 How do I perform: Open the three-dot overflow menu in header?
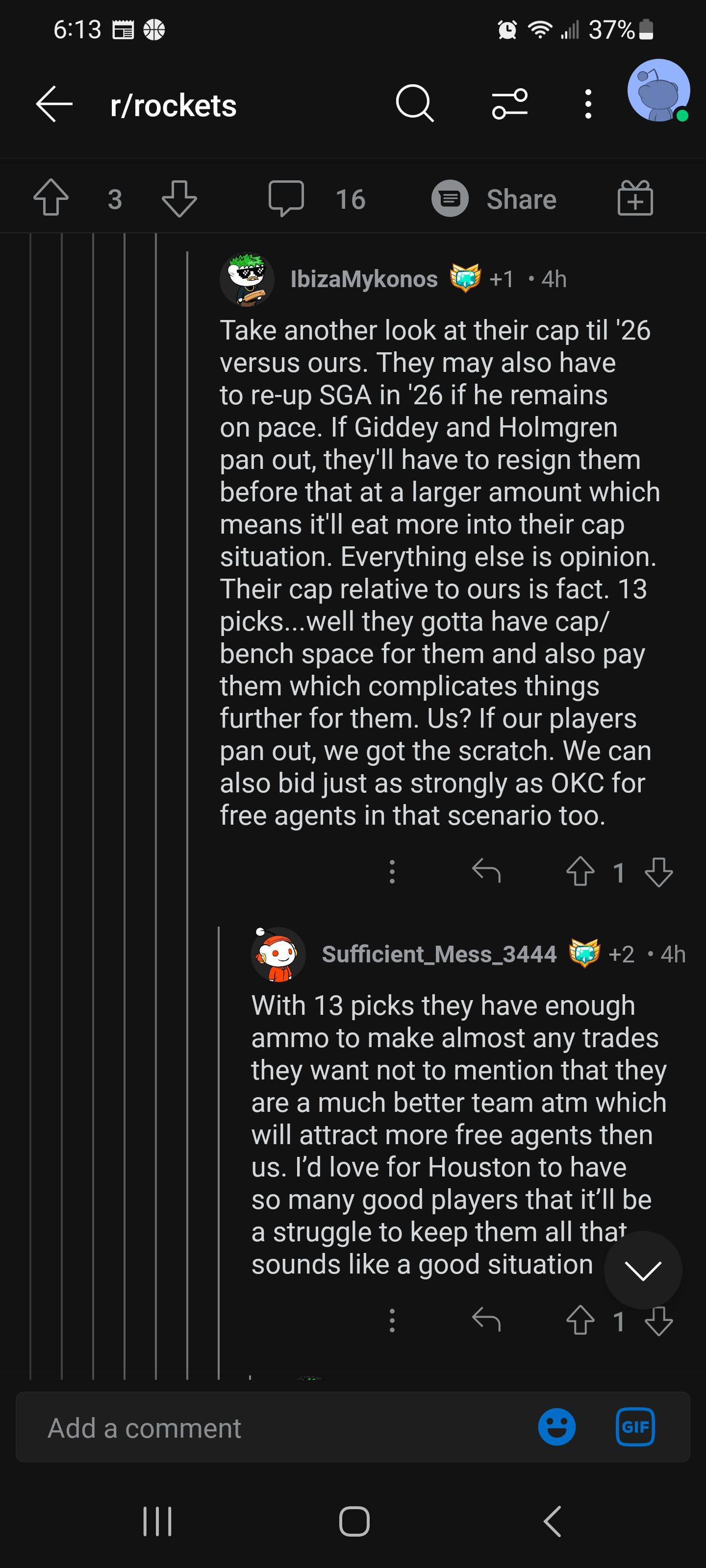[x=588, y=104]
